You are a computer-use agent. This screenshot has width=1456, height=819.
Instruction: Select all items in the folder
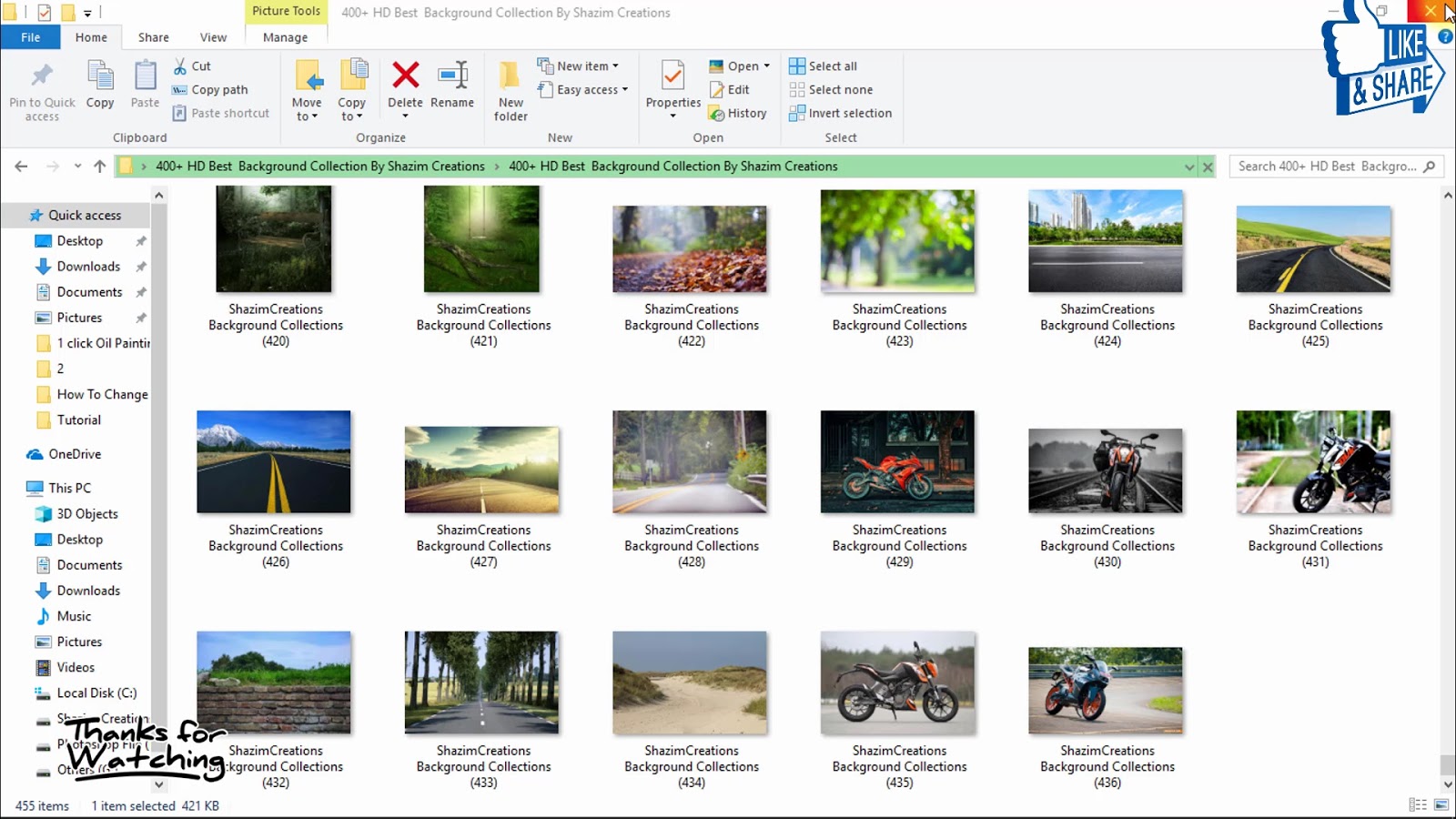coord(822,66)
